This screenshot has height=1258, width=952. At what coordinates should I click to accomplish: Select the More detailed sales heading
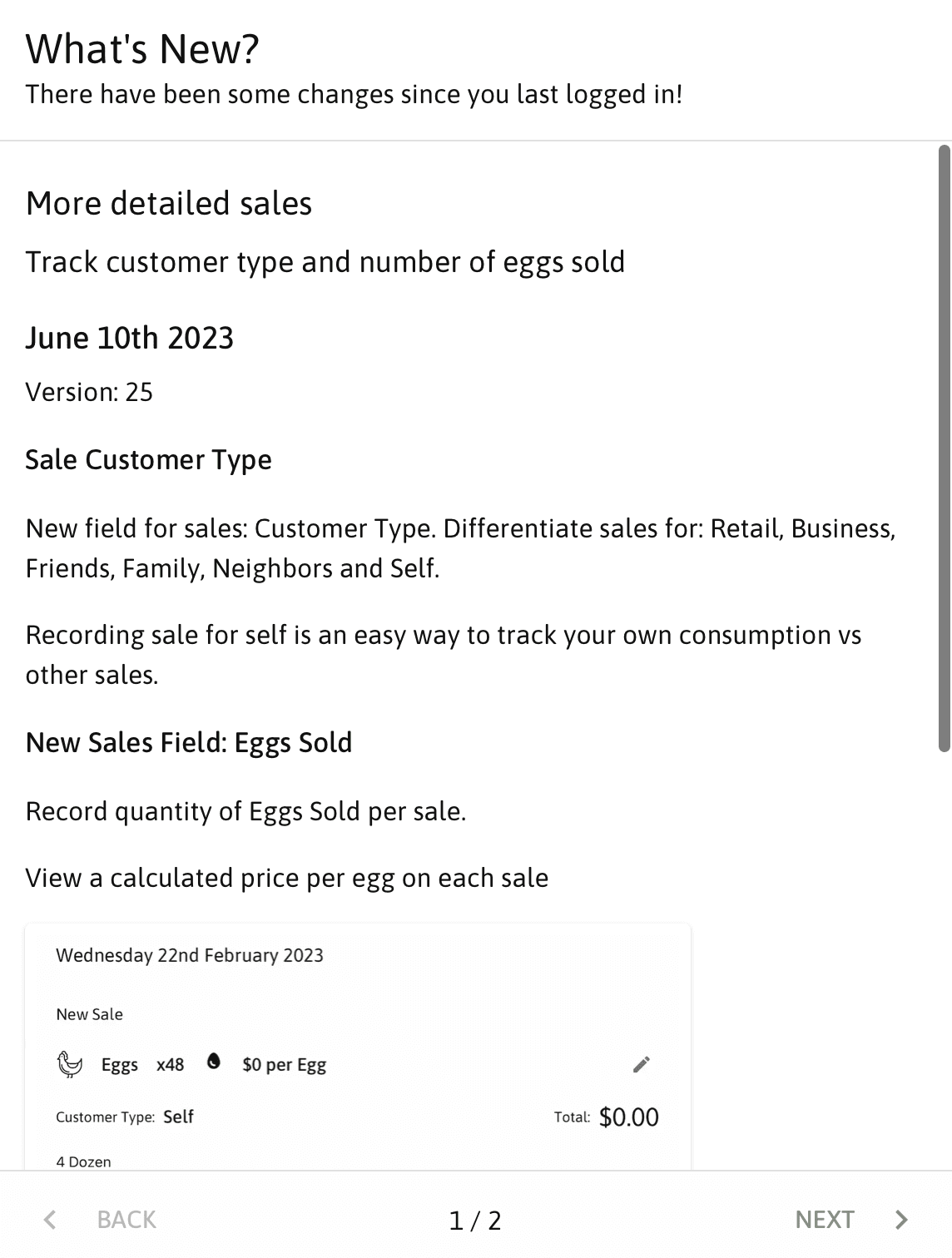click(169, 203)
